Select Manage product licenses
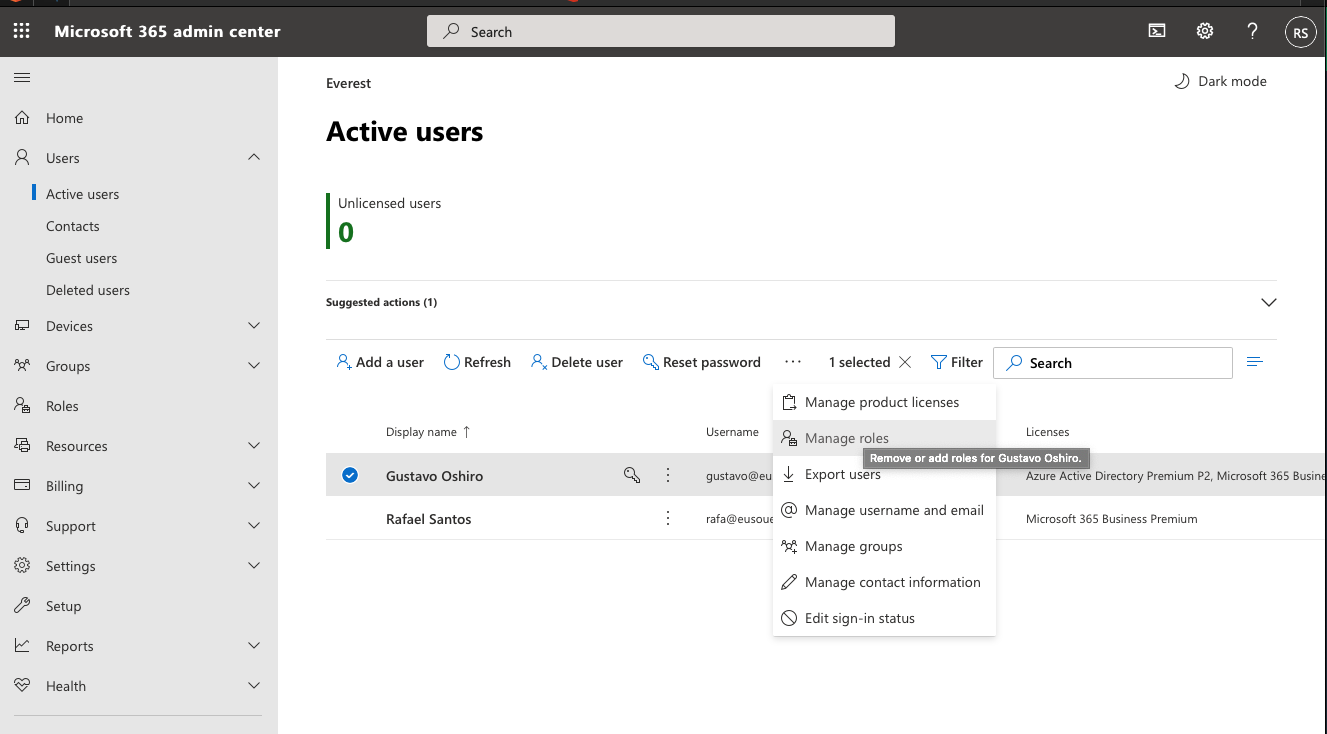 [884, 402]
